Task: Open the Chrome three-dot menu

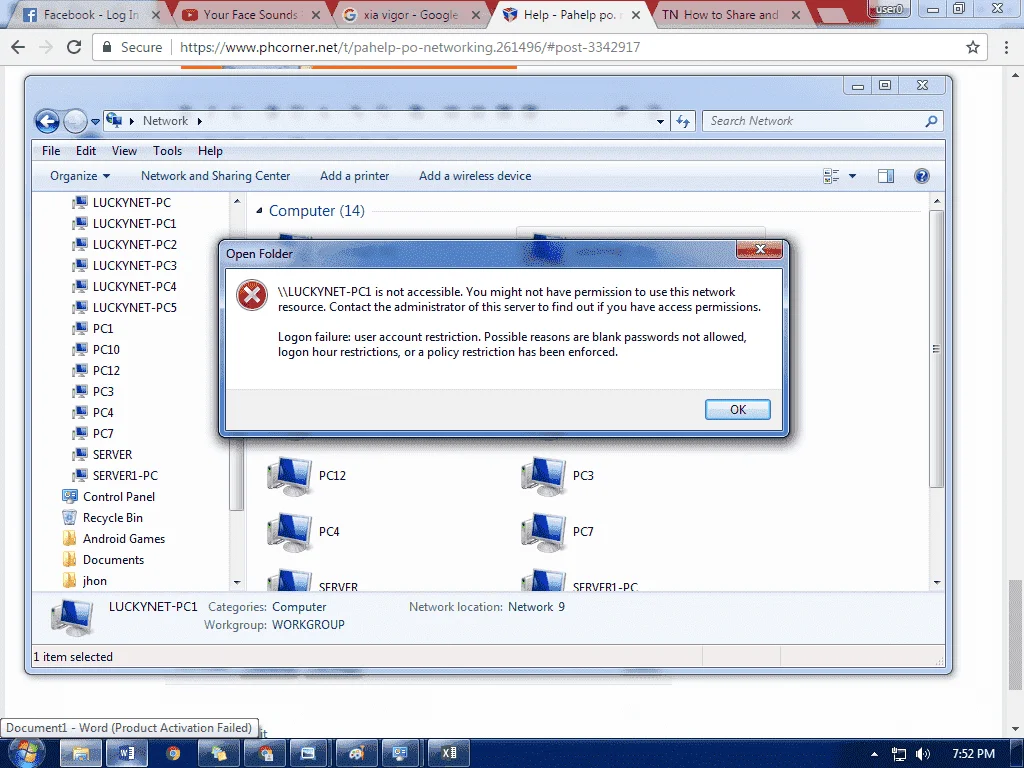Action: point(1006,47)
